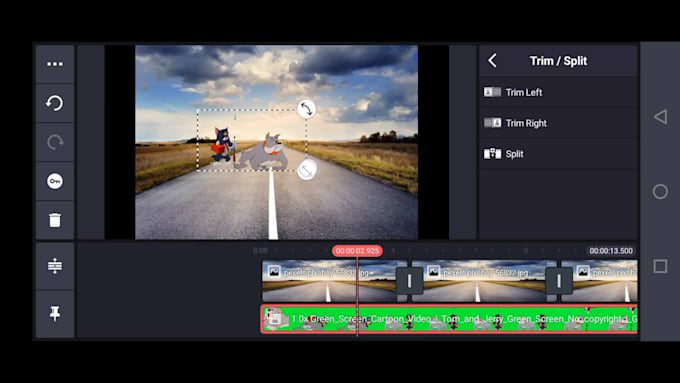Viewport: 680px width, 383px height.
Task: Click the Tom and dog overlay in preview
Action: [x=252, y=141]
